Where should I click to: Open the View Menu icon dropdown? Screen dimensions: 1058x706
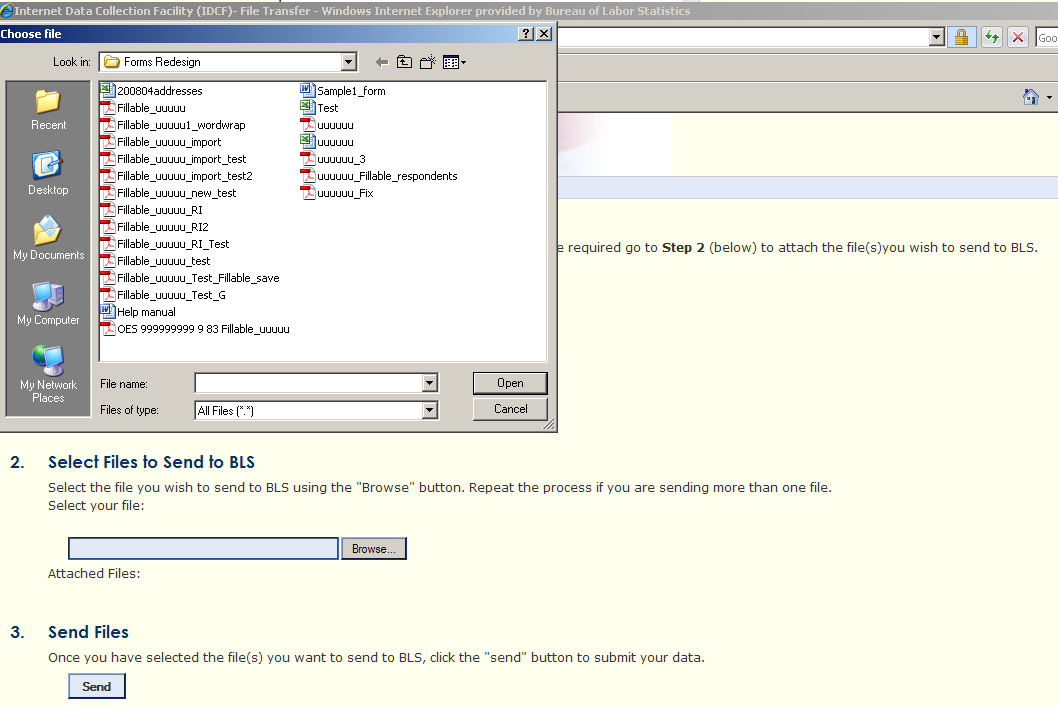point(454,62)
